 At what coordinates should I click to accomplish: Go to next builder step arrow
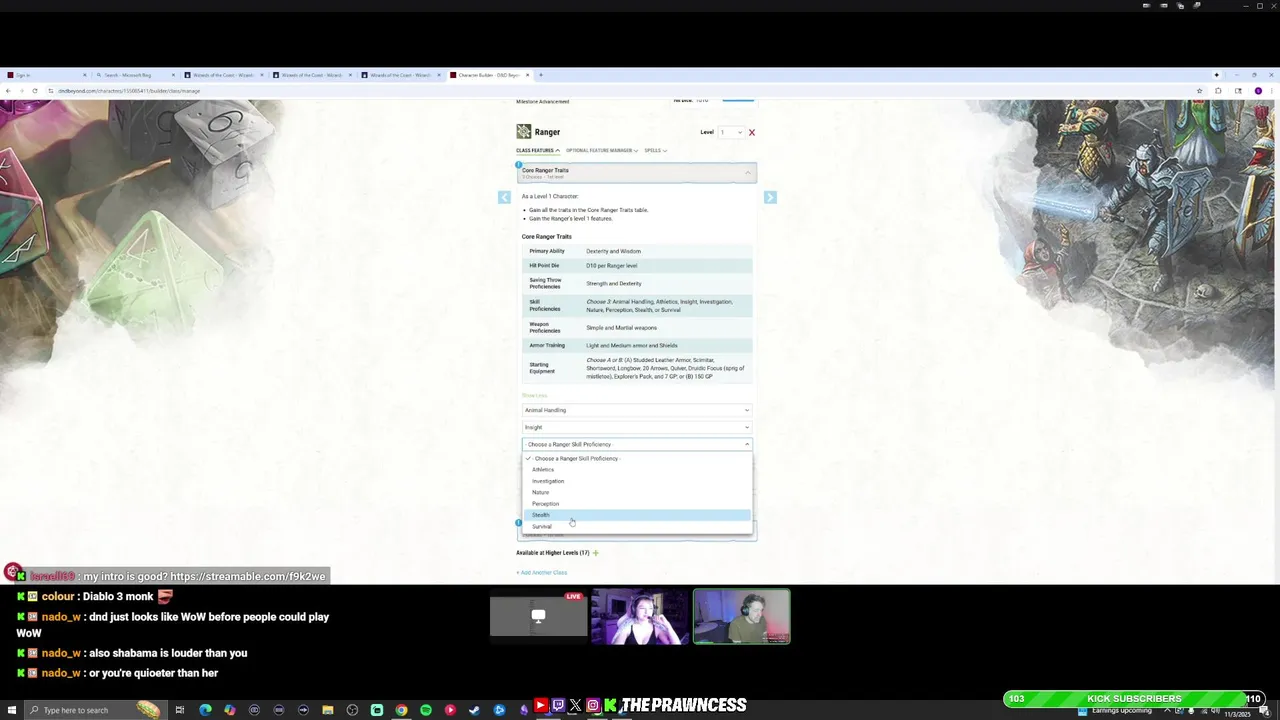(770, 197)
